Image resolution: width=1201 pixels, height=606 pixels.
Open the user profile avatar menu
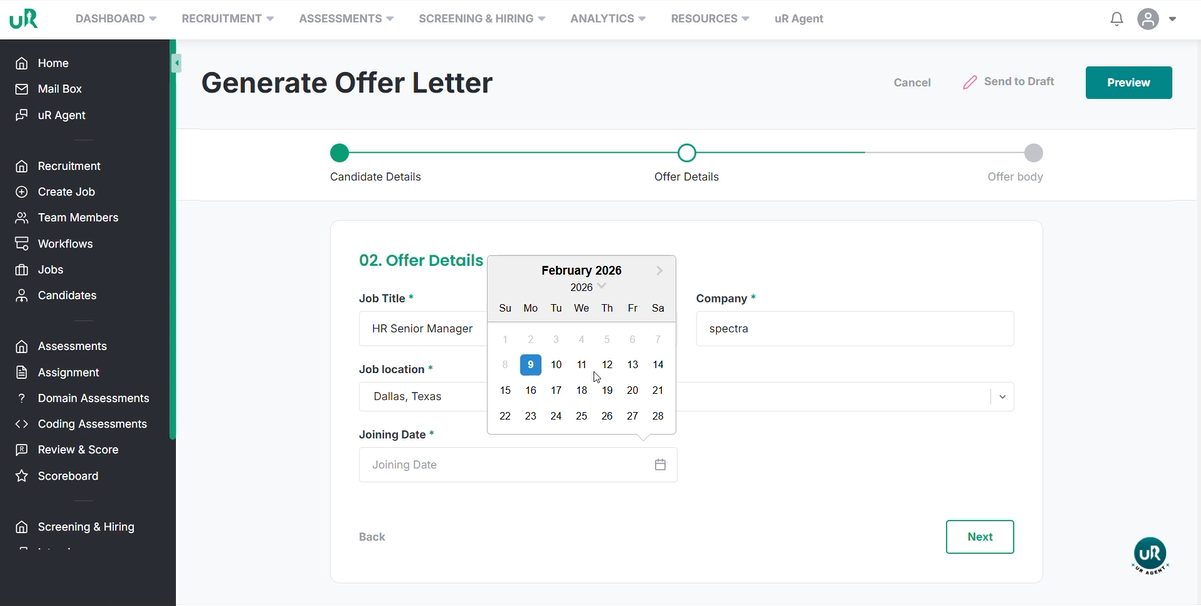point(1148,19)
